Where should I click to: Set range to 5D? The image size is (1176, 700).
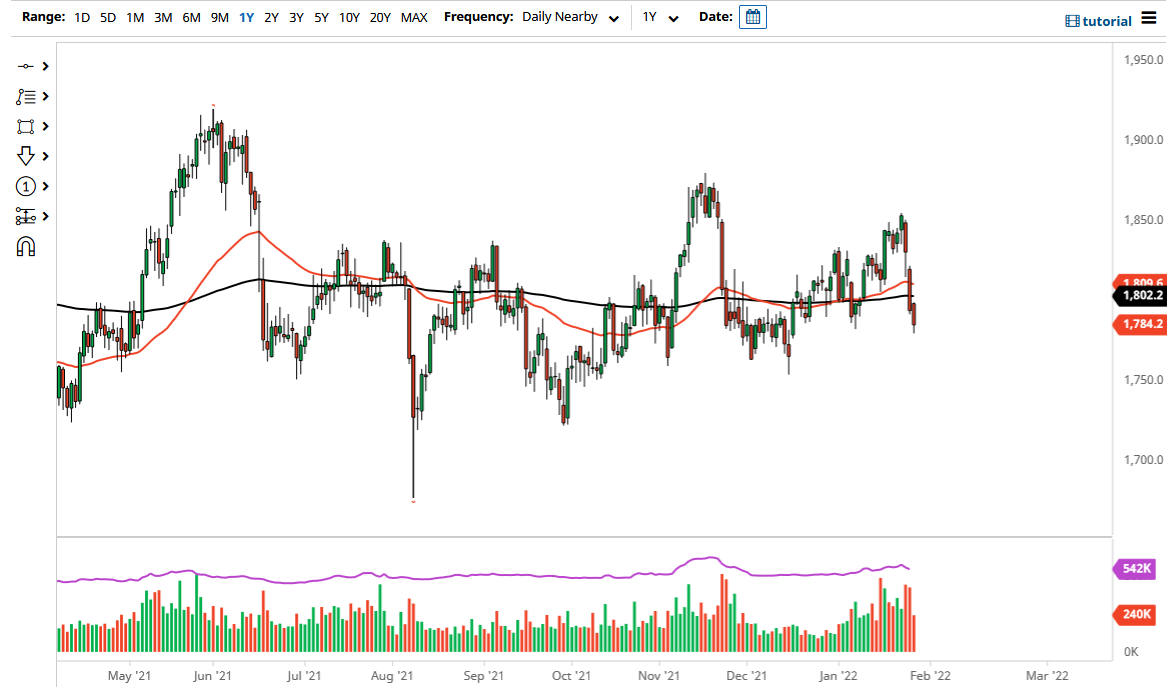point(108,17)
